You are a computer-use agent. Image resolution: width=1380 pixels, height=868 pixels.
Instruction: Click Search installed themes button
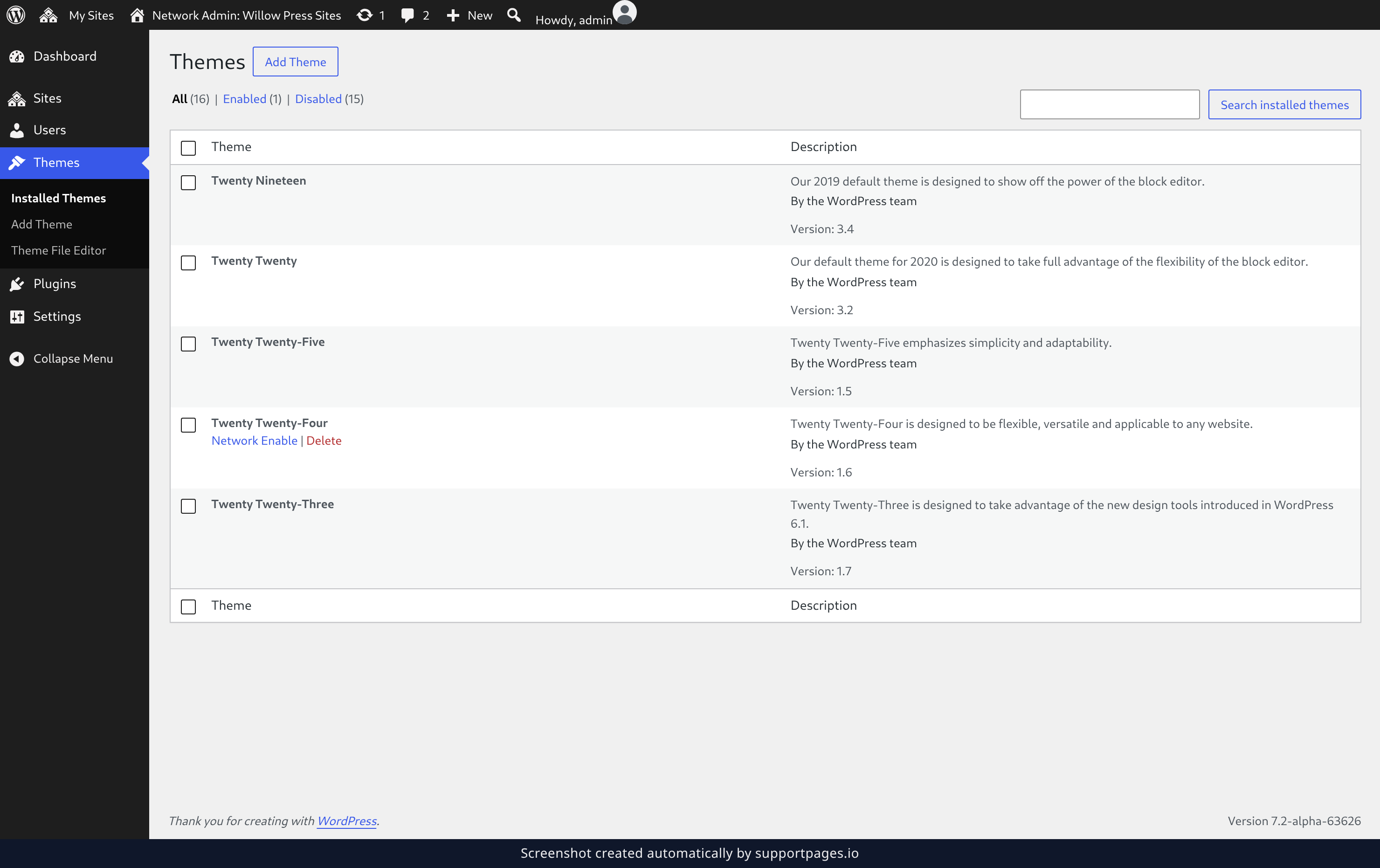point(1284,104)
